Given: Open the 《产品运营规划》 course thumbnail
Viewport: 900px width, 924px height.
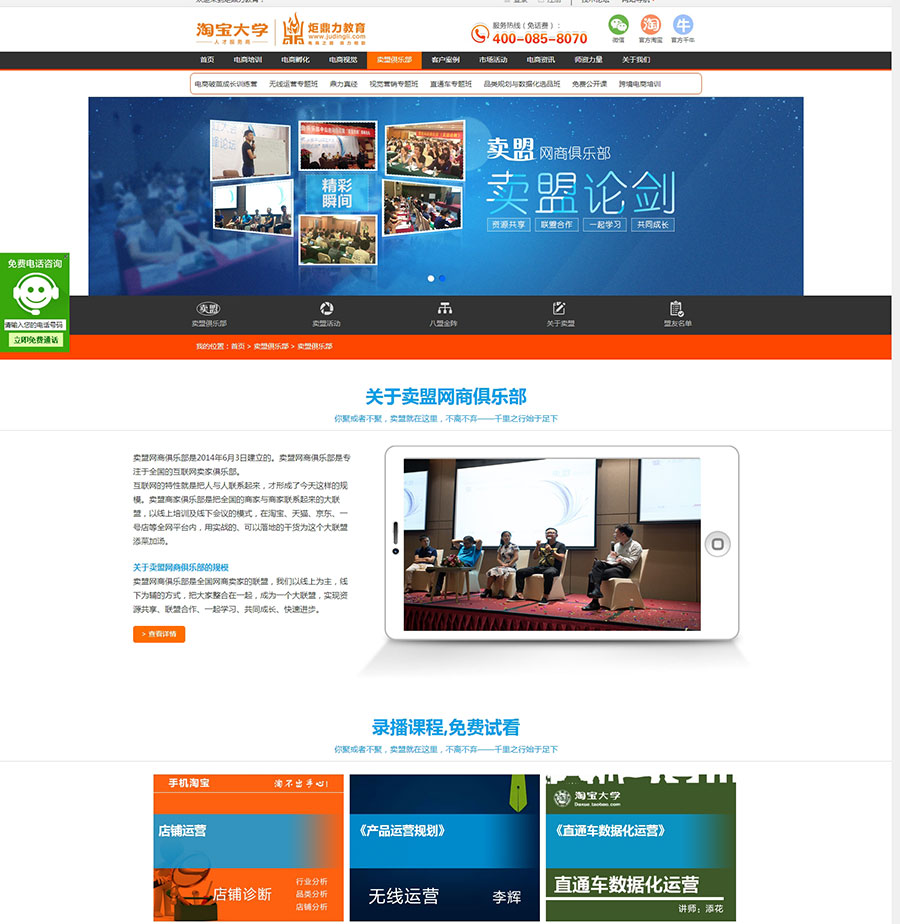Looking at the screenshot, I should click(x=444, y=847).
